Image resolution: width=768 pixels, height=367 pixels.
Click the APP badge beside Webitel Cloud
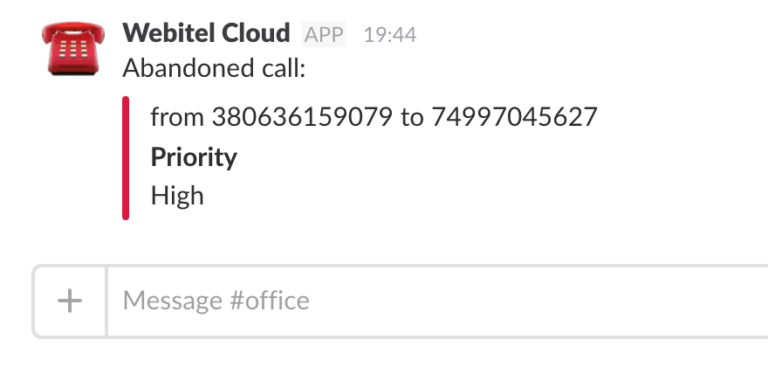coord(324,34)
